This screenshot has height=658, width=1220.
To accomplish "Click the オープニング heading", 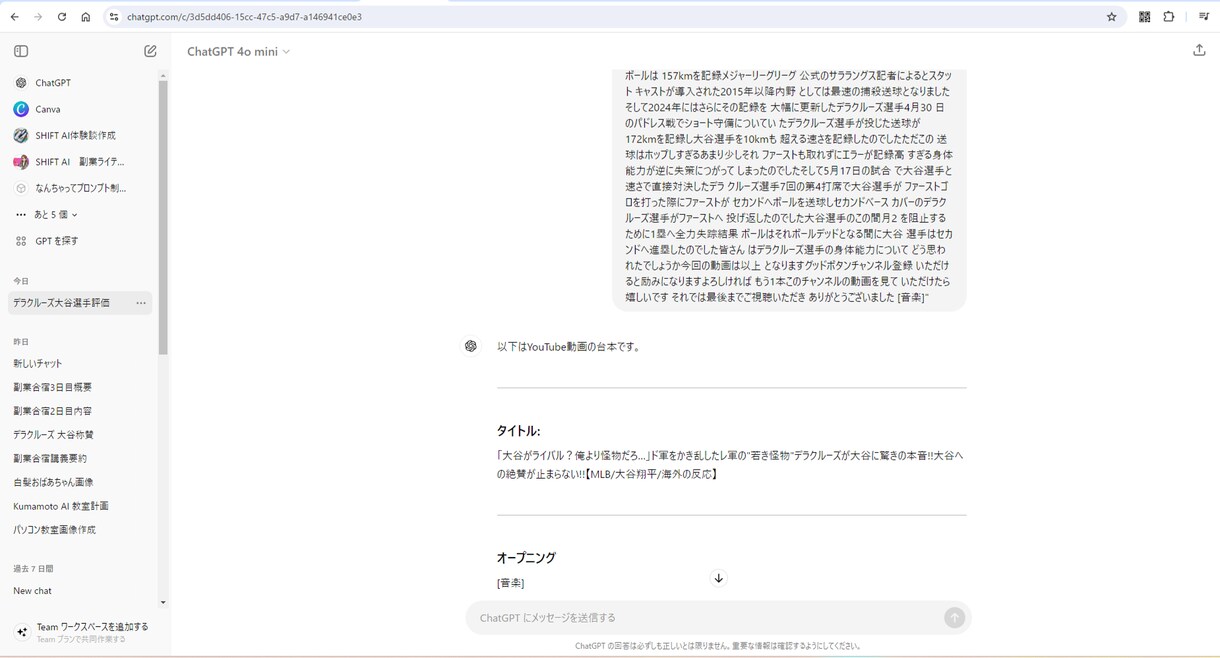I will (x=526, y=558).
